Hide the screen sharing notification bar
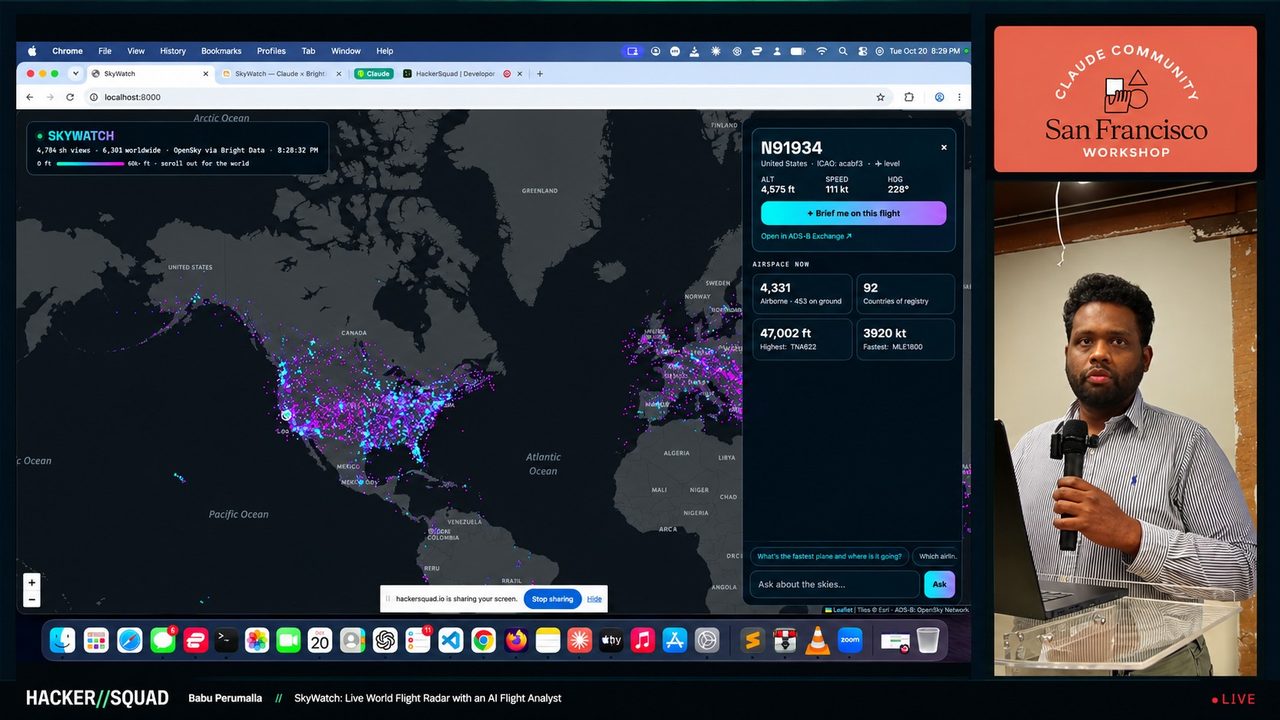This screenshot has height=720, width=1280. (x=594, y=599)
